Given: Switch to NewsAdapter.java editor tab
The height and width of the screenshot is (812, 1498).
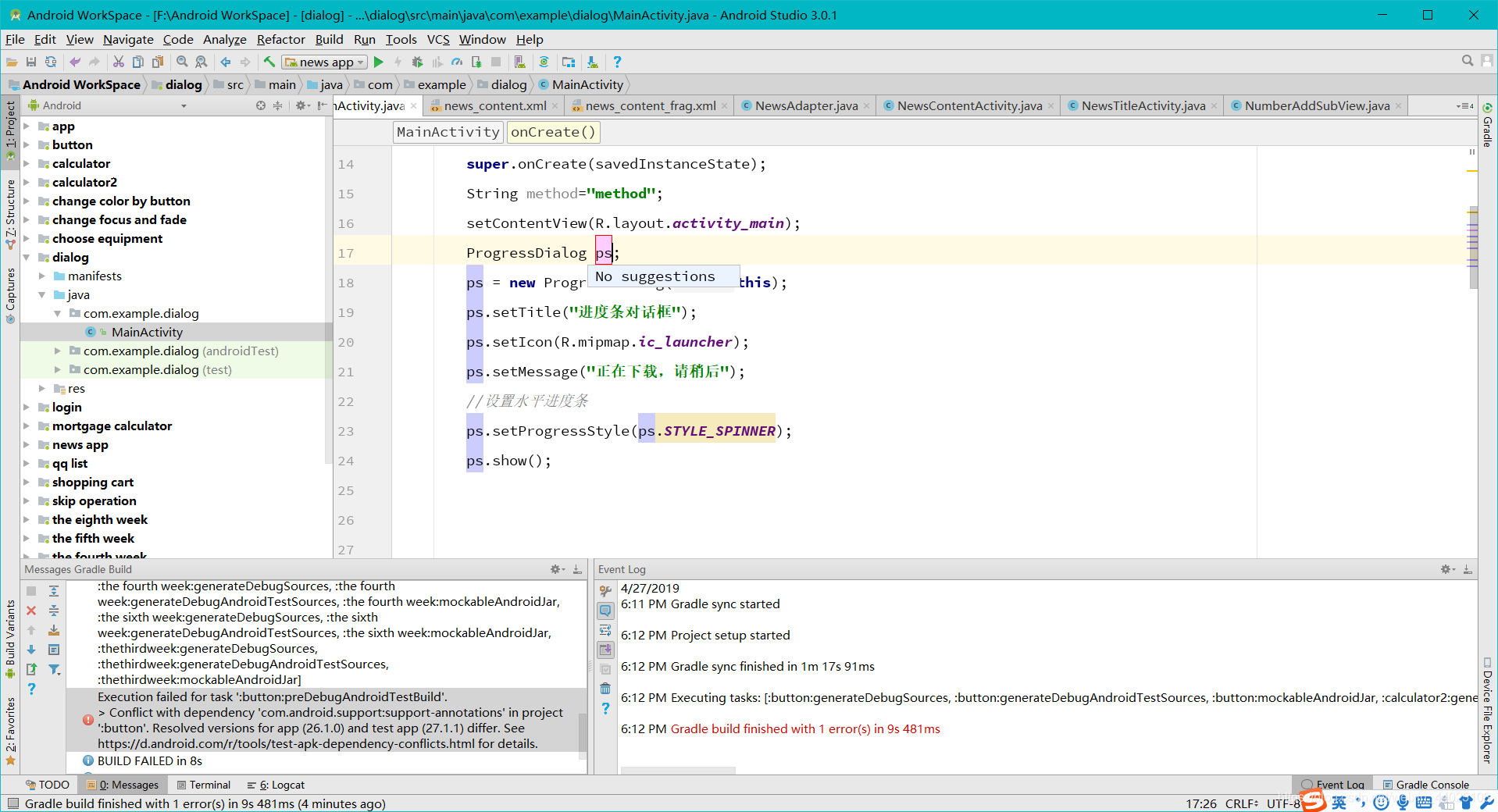Looking at the screenshot, I should point(805,105).
